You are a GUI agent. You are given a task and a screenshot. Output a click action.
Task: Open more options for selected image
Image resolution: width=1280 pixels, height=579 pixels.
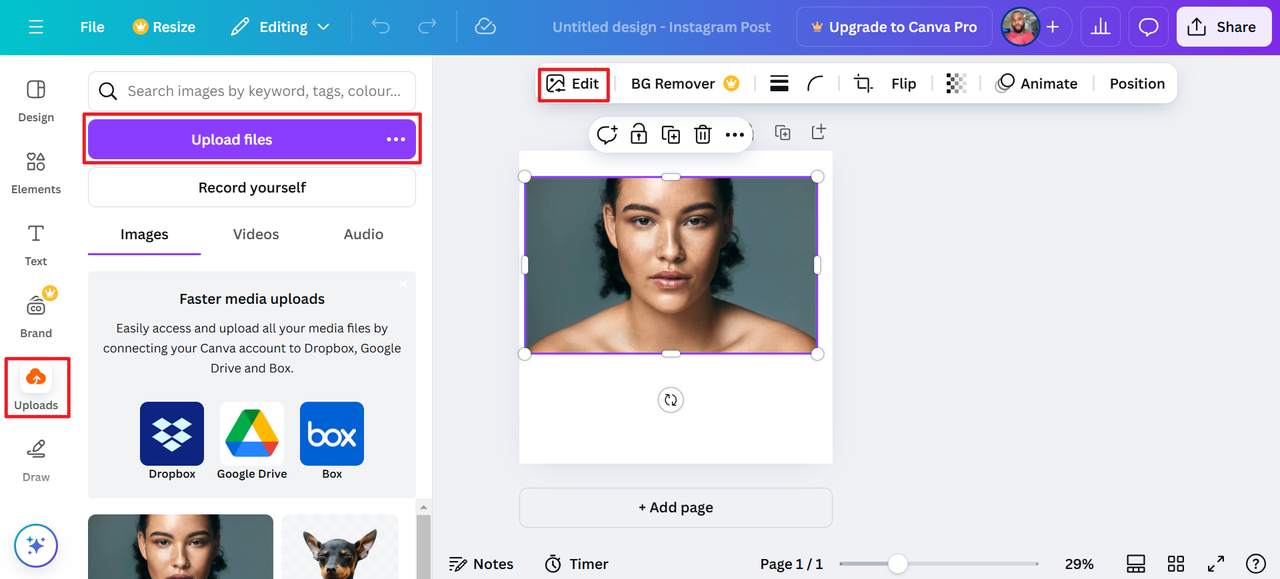(x=735, y=134)
